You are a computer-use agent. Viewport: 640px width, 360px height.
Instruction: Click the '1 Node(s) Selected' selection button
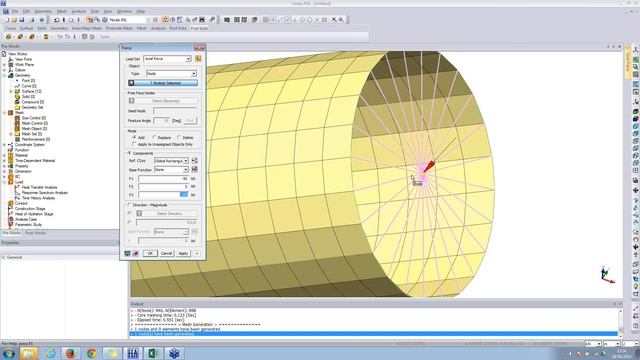166,83
